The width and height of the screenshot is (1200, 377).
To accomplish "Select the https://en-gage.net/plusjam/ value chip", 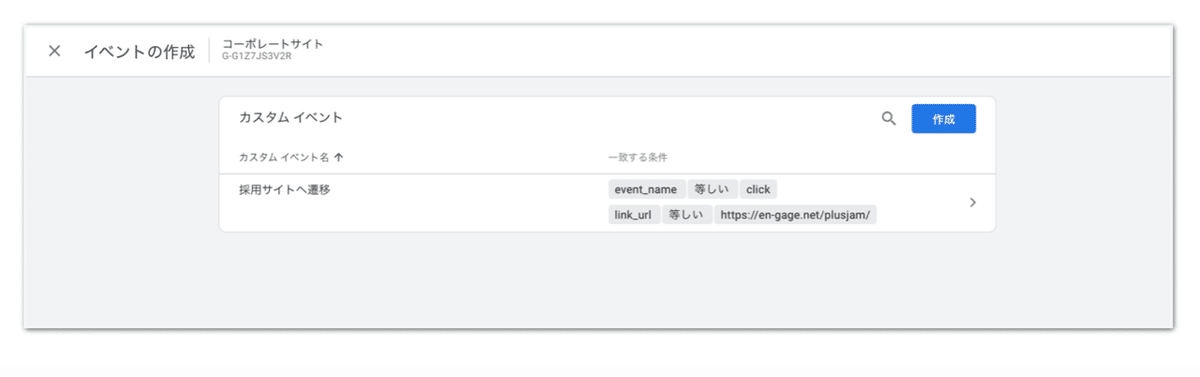I will pos(795,215).
